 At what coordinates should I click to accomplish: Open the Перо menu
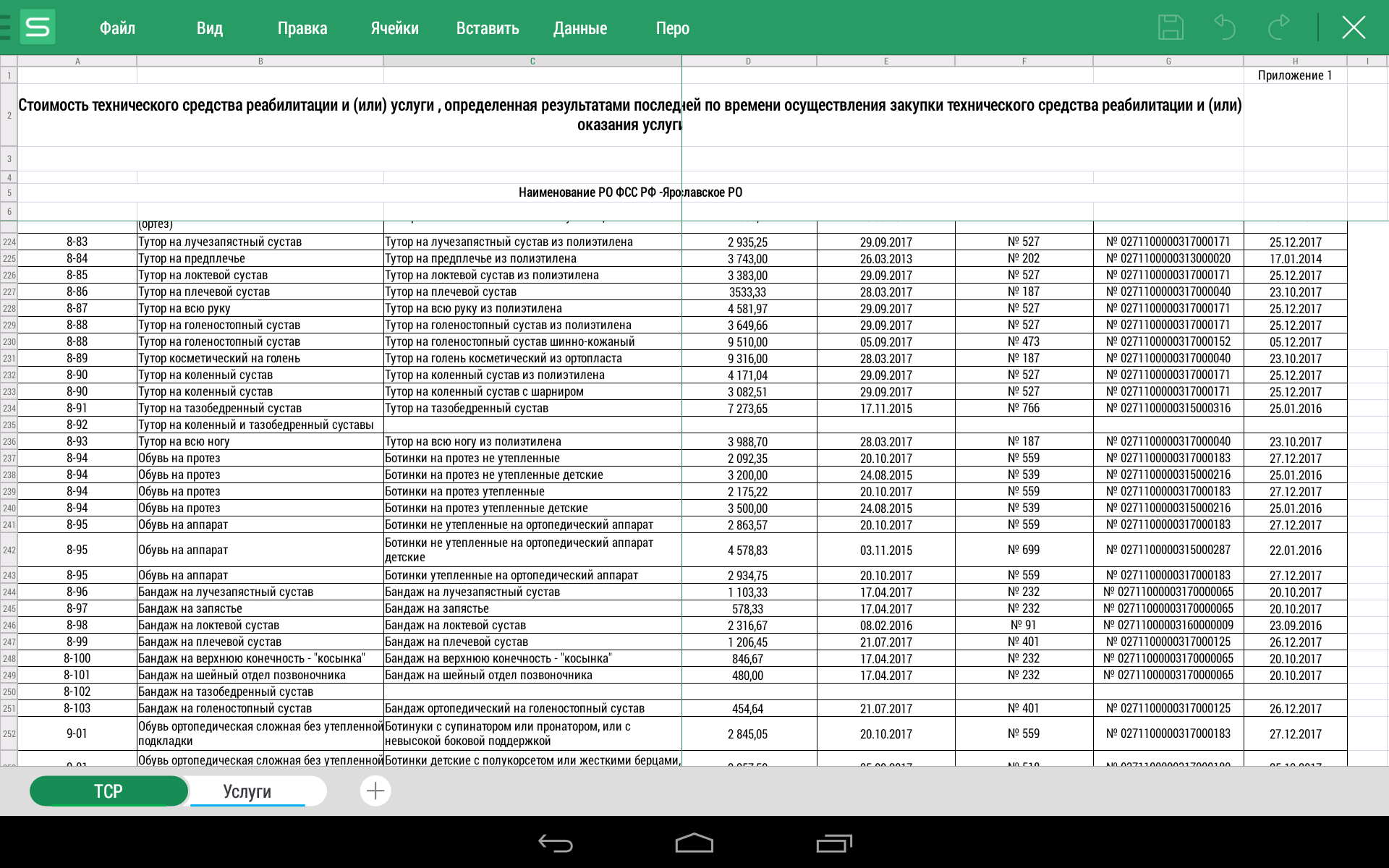pyautogui.click(x=673, y=28)
